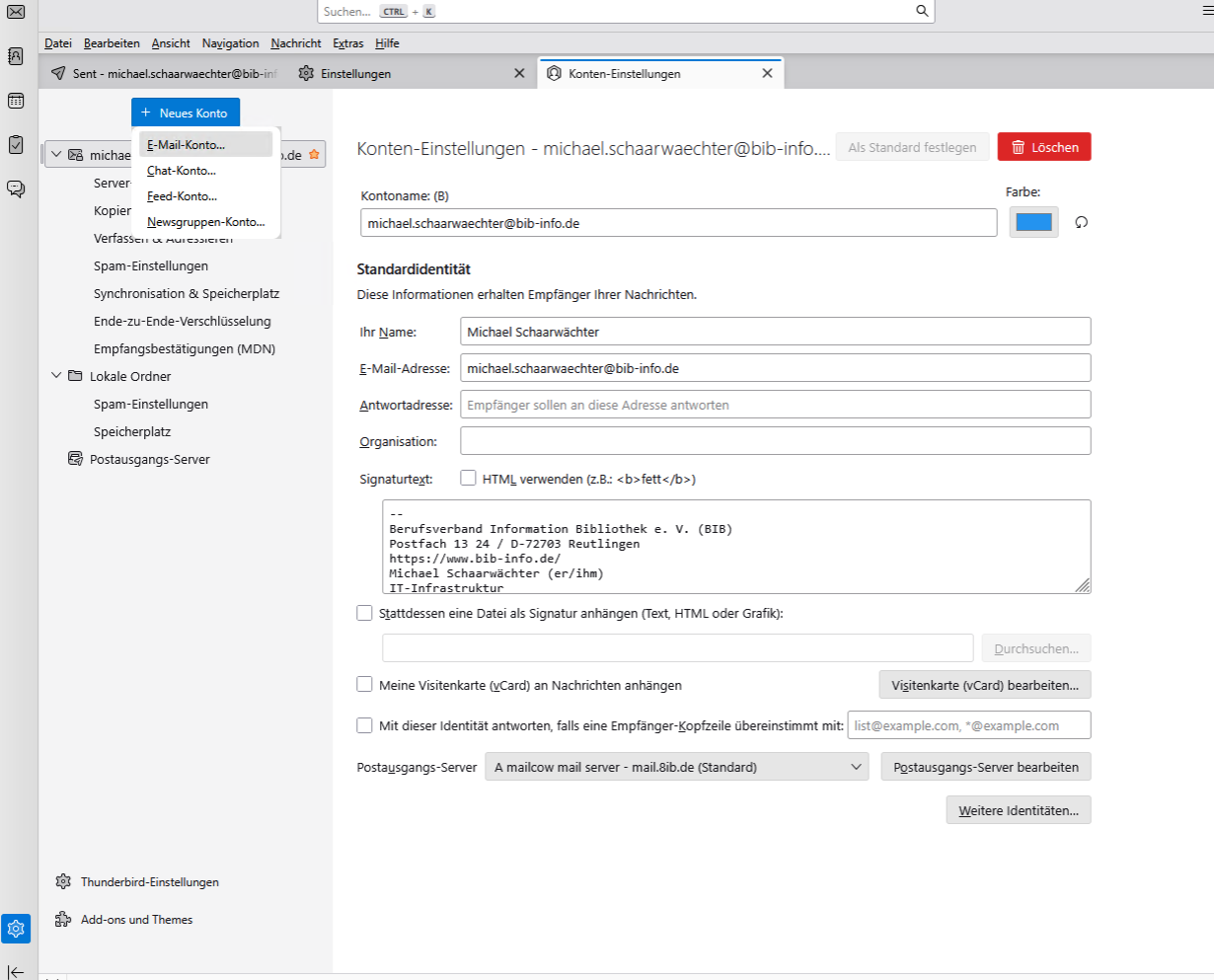Screen dimensions: 1214x980
Task: Reset account color with circular arrow icon
Action: click(1082, 222)
